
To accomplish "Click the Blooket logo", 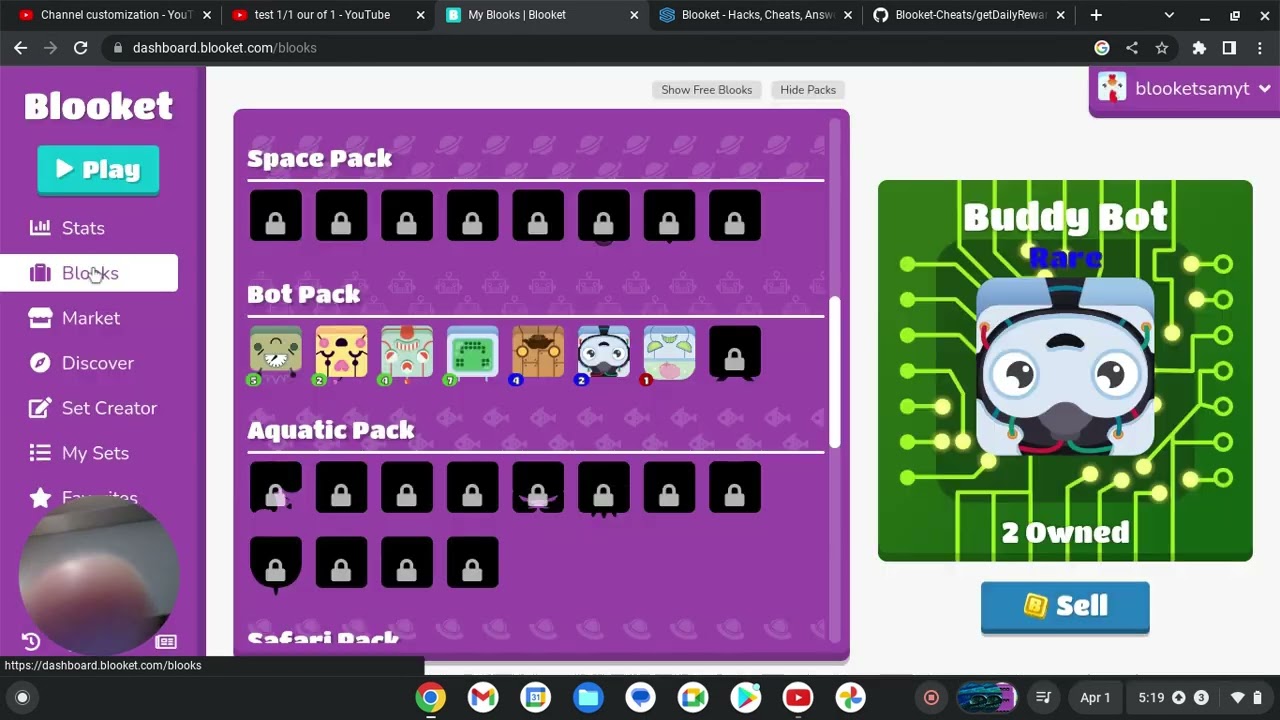I will [99, 106].
